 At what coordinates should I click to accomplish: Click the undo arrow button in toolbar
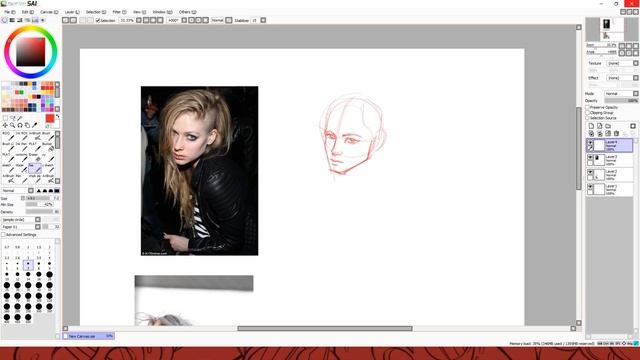(x=65, y=20)
